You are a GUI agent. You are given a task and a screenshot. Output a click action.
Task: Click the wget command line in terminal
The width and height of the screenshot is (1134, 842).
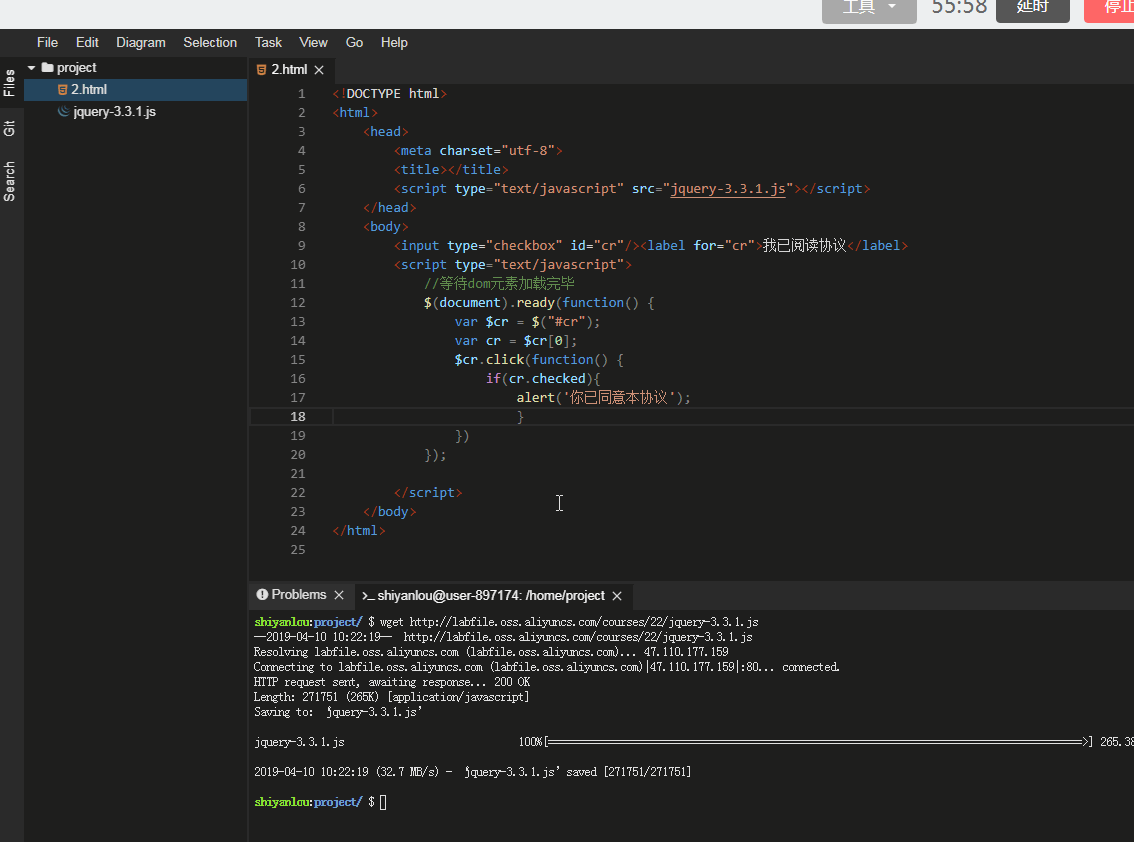(506, 622)
